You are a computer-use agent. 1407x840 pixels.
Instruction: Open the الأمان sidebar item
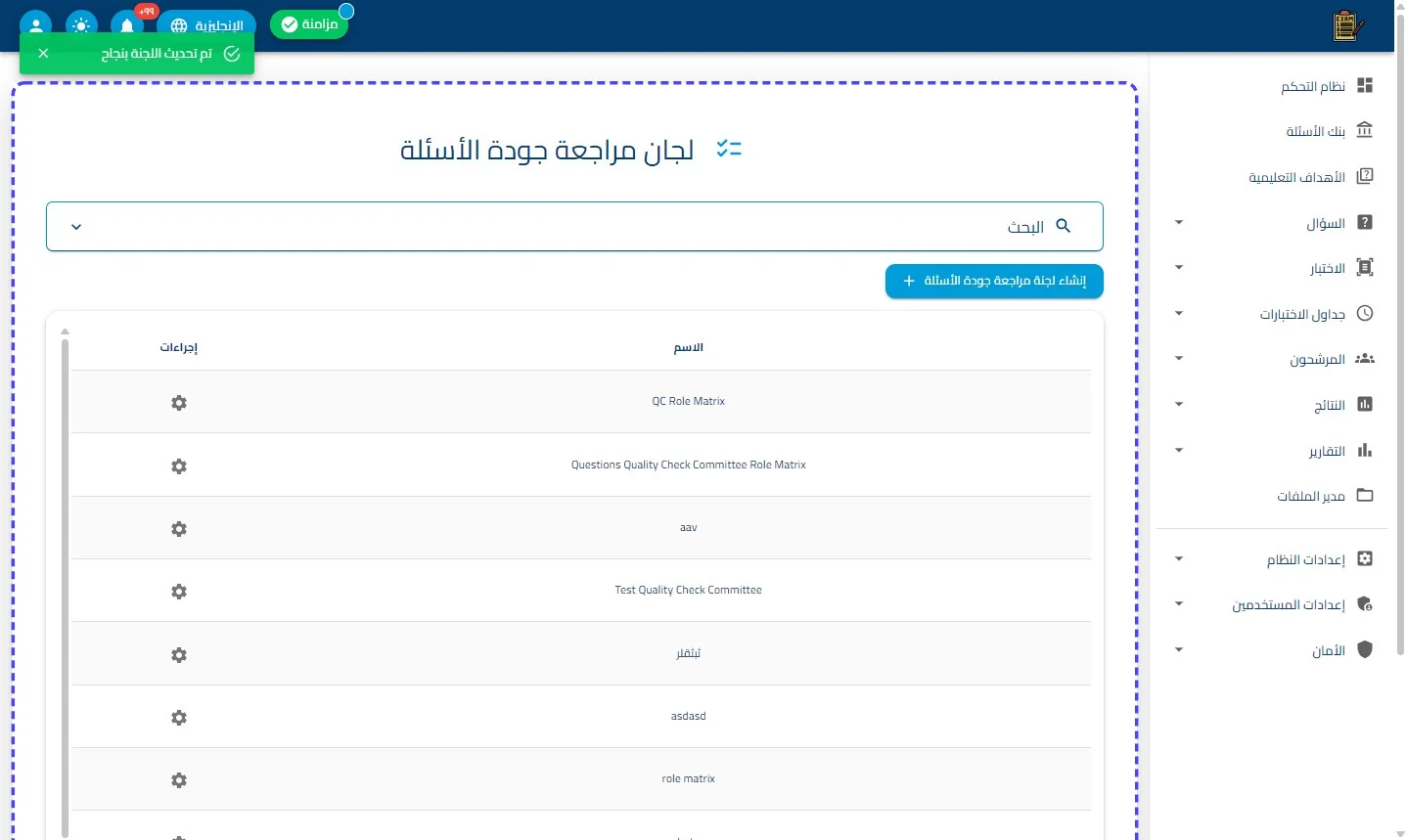pyautogui.click(x=1272, y=650)
